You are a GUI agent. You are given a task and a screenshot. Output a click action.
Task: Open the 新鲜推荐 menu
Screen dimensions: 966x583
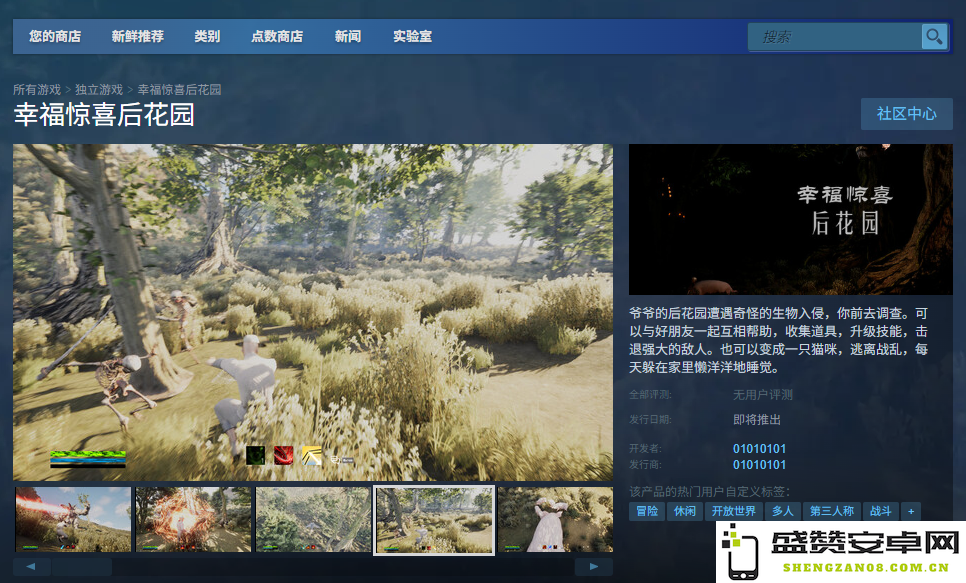click(137, 36)
